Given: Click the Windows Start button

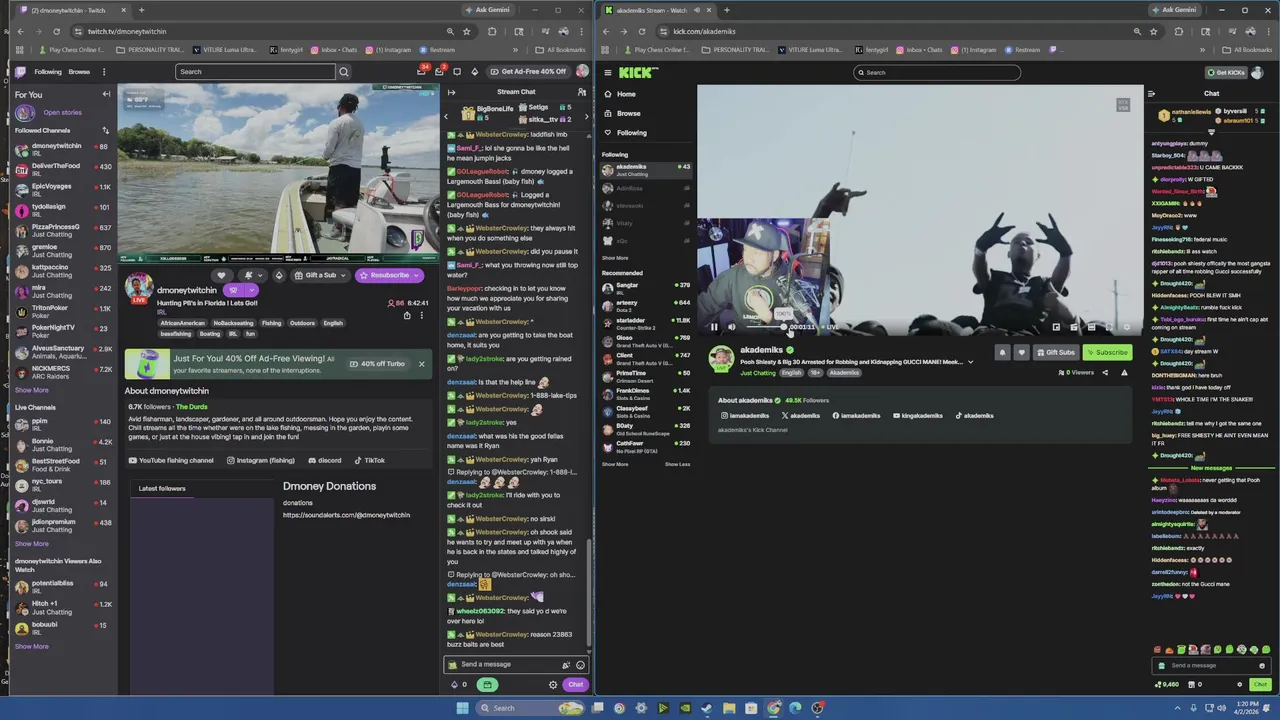Looking at the screenshot, I should [462, 708].
